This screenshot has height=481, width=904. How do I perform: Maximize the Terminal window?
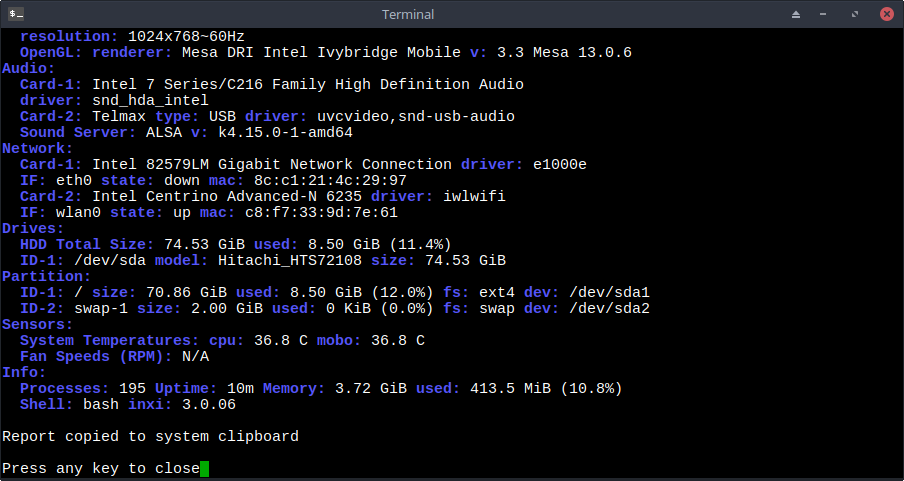tap(855, 14)
